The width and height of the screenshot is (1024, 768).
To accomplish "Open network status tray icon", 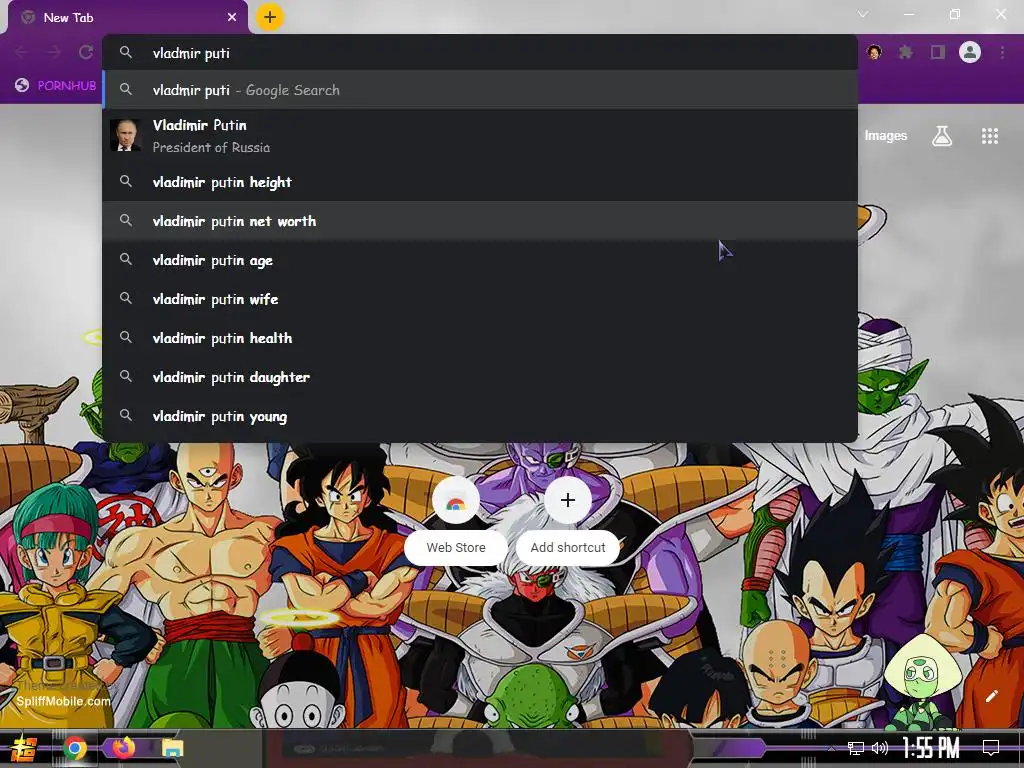I will [856, 748].
